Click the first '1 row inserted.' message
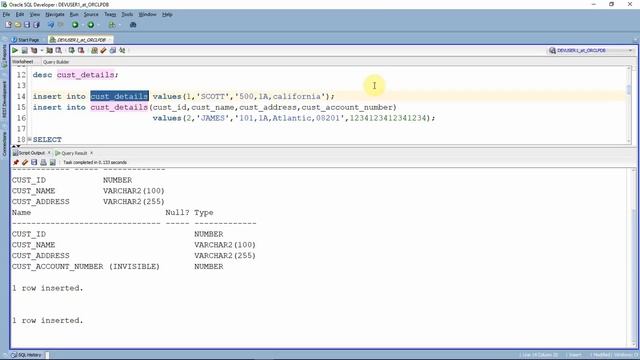The image size is (640, 360). (x=47, y=288)
